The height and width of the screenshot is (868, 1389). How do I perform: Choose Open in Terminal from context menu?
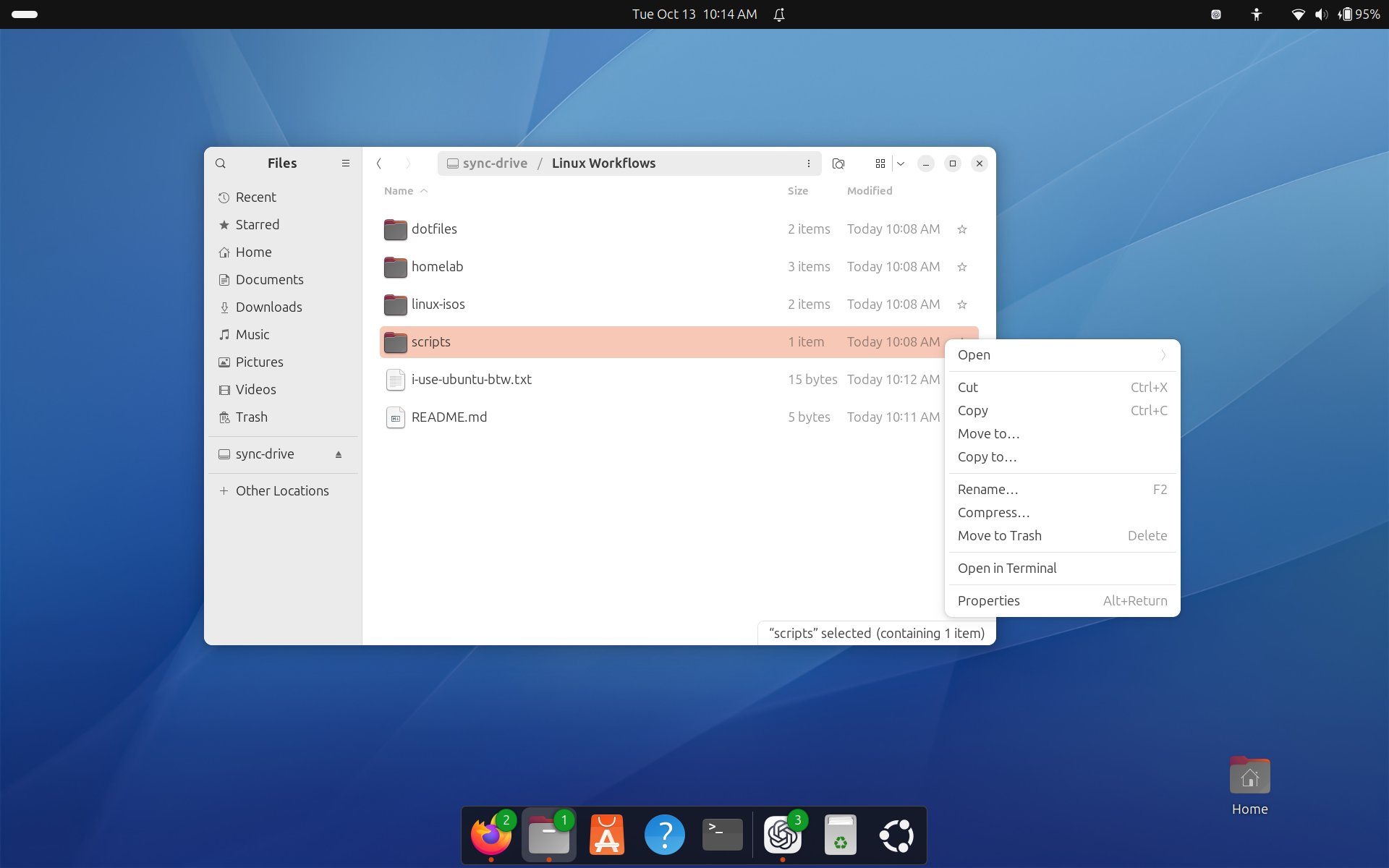(1062, 569)
